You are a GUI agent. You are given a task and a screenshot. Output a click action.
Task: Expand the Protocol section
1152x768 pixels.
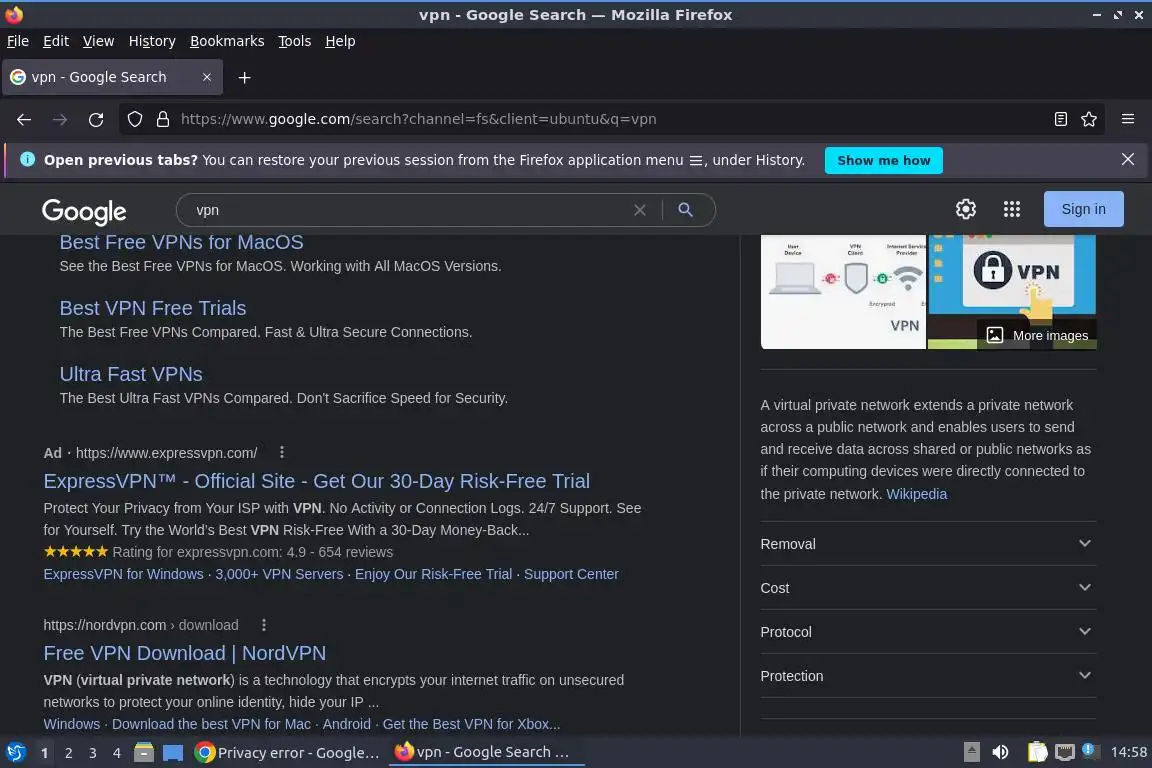(928, 632)
